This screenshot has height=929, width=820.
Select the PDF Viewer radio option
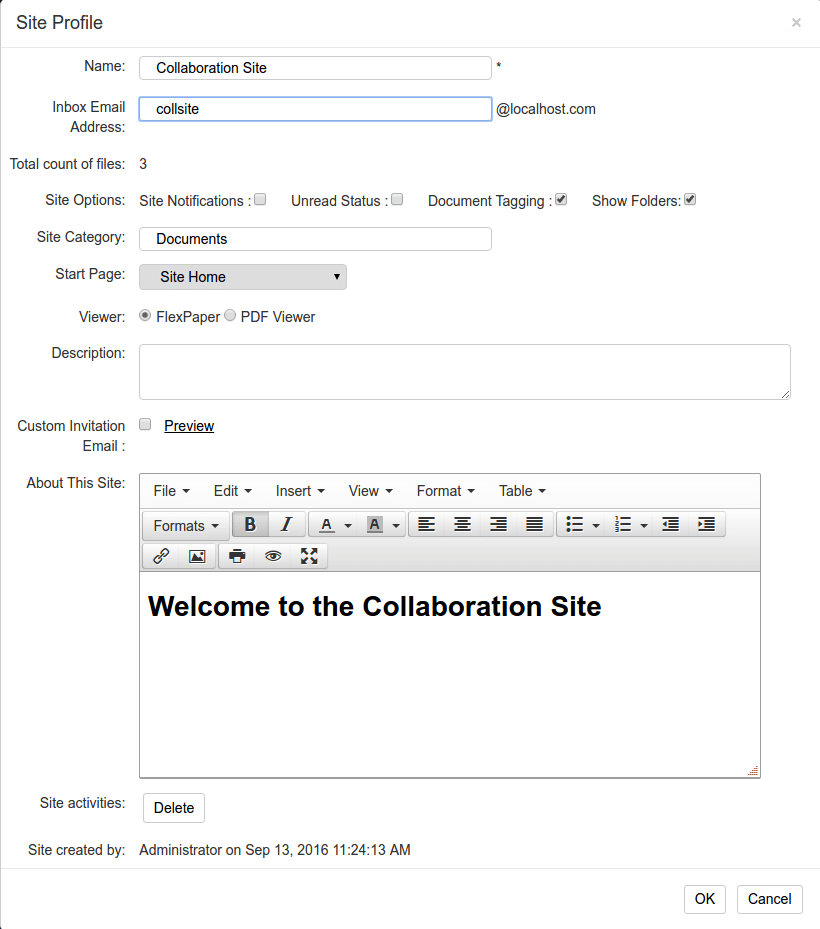(x=230, y=315)
